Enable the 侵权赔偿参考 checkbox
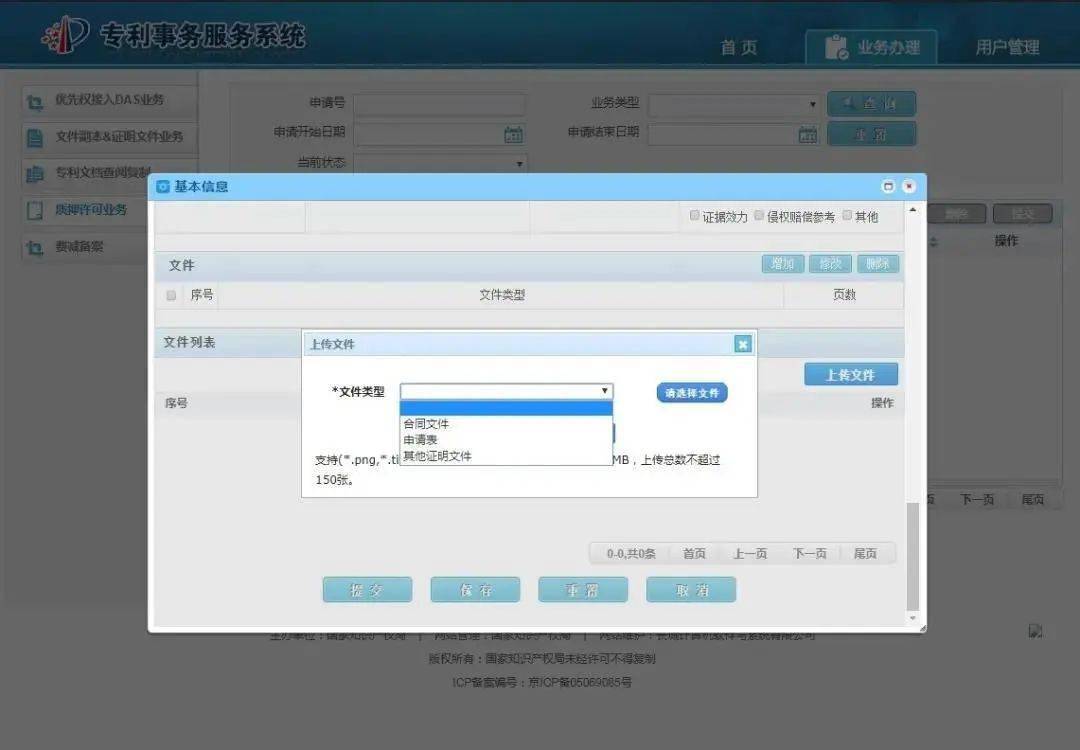The height and width of the screenshot is (750, 1080). [760, 215]
